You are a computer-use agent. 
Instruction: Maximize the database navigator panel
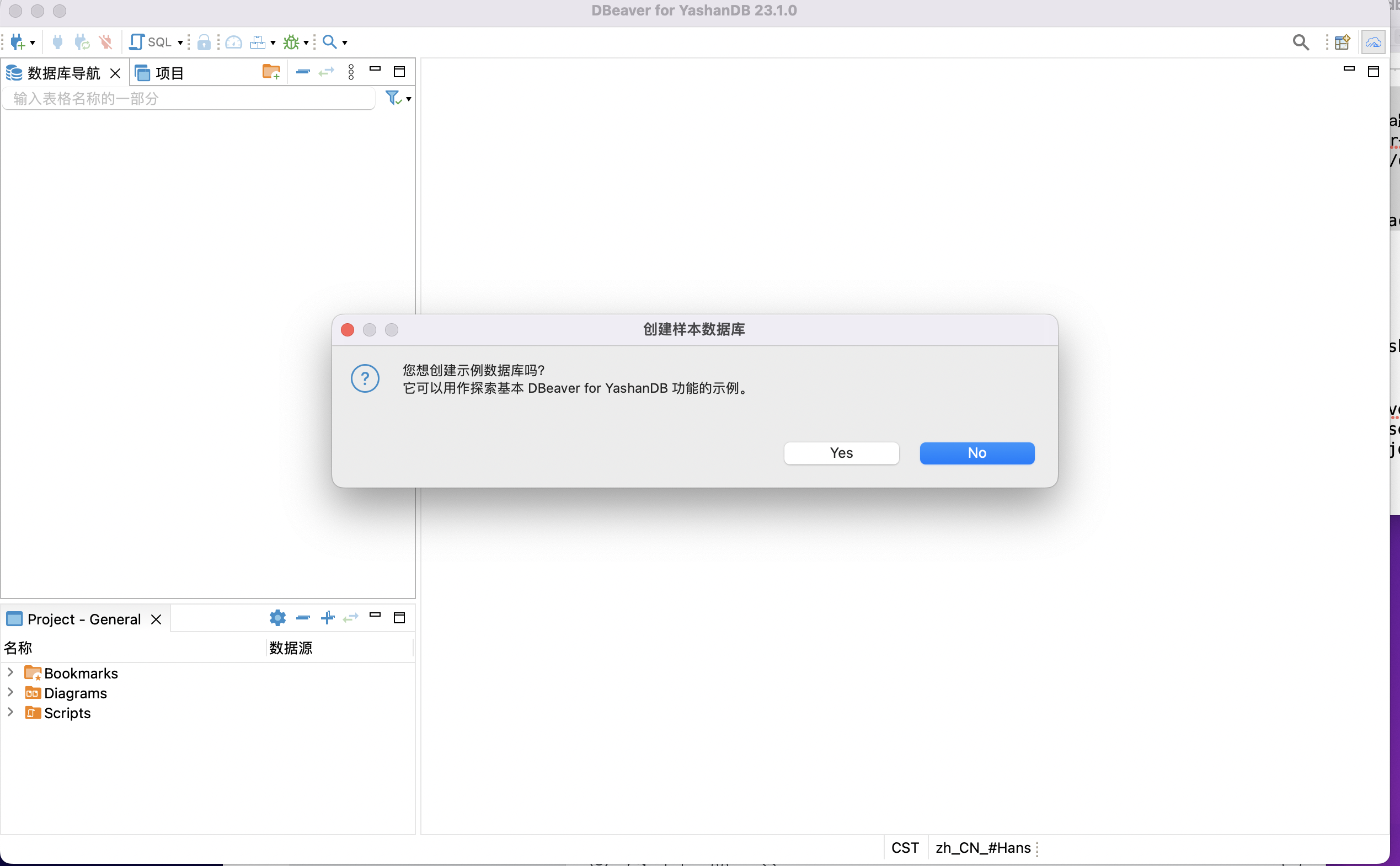(400, 72)
